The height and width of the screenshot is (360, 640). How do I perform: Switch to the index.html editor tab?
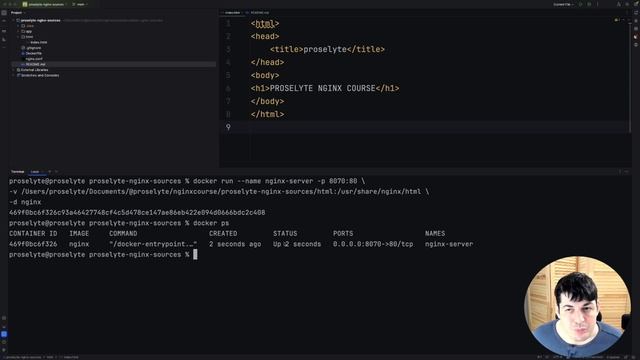click(232, 13)
